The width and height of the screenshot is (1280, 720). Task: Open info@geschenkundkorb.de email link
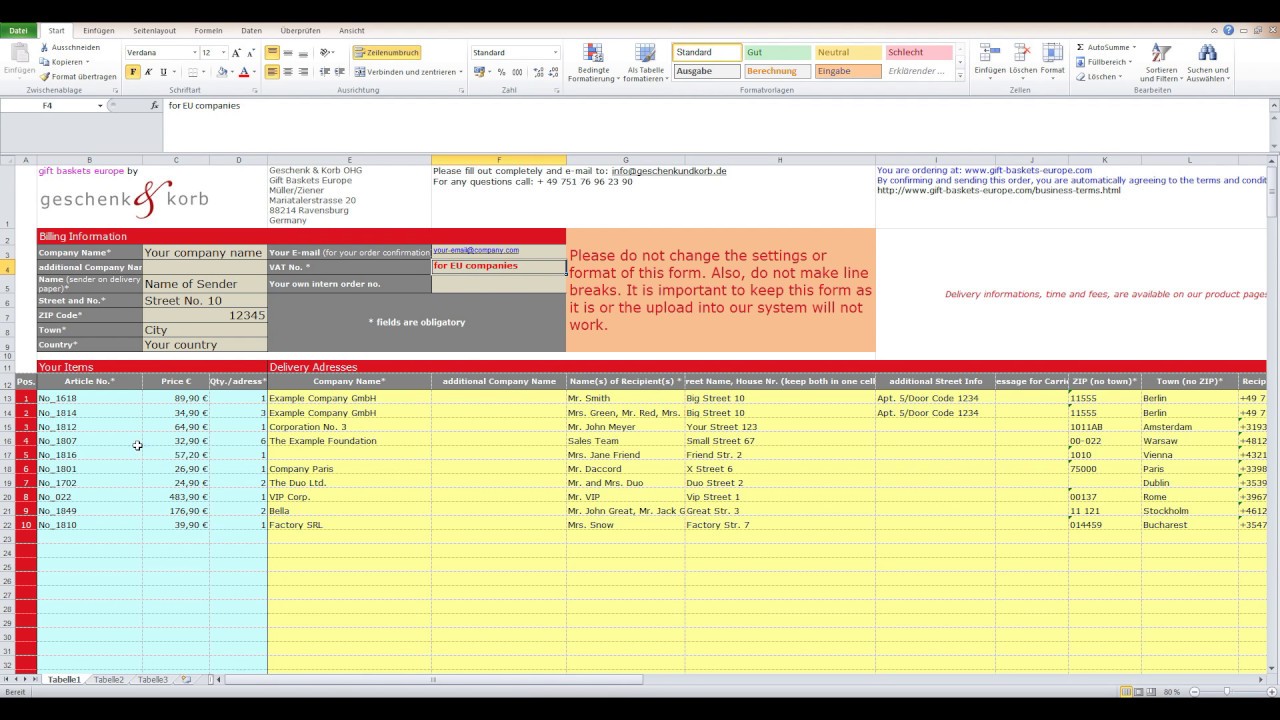pyautogui.click(x=669, y=171)
